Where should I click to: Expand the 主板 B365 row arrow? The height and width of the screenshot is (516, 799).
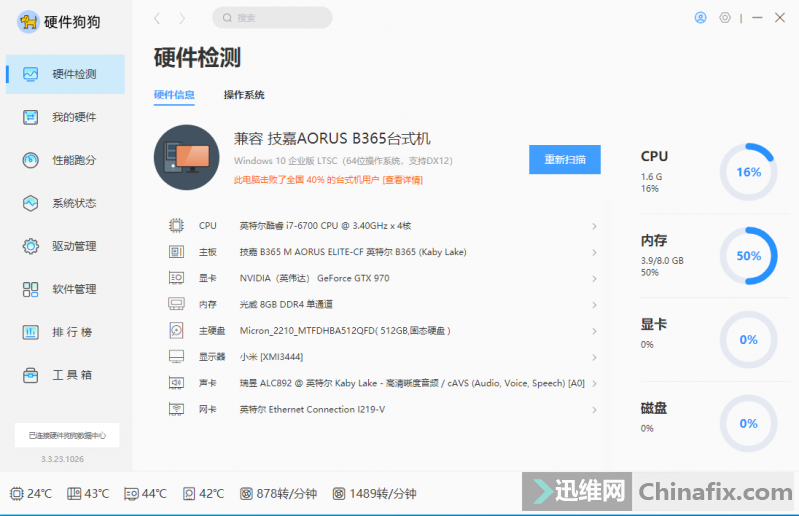pyautogui.click(x=594, y=252)
